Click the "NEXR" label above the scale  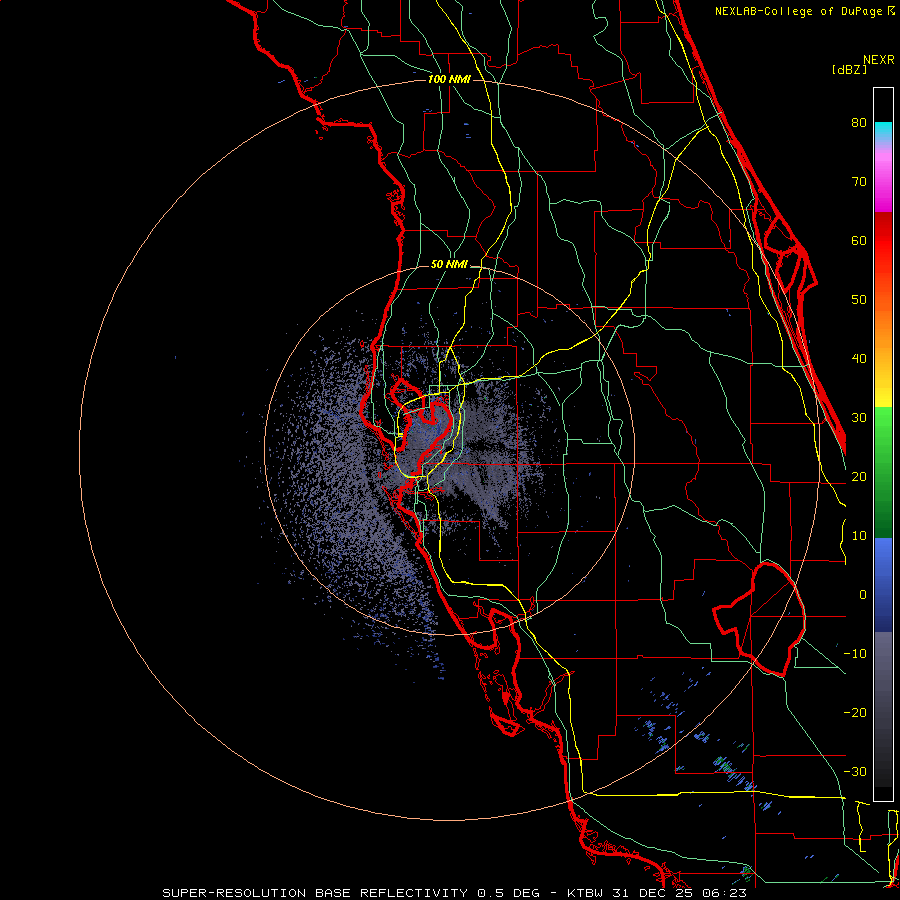[x=879, y=60]
